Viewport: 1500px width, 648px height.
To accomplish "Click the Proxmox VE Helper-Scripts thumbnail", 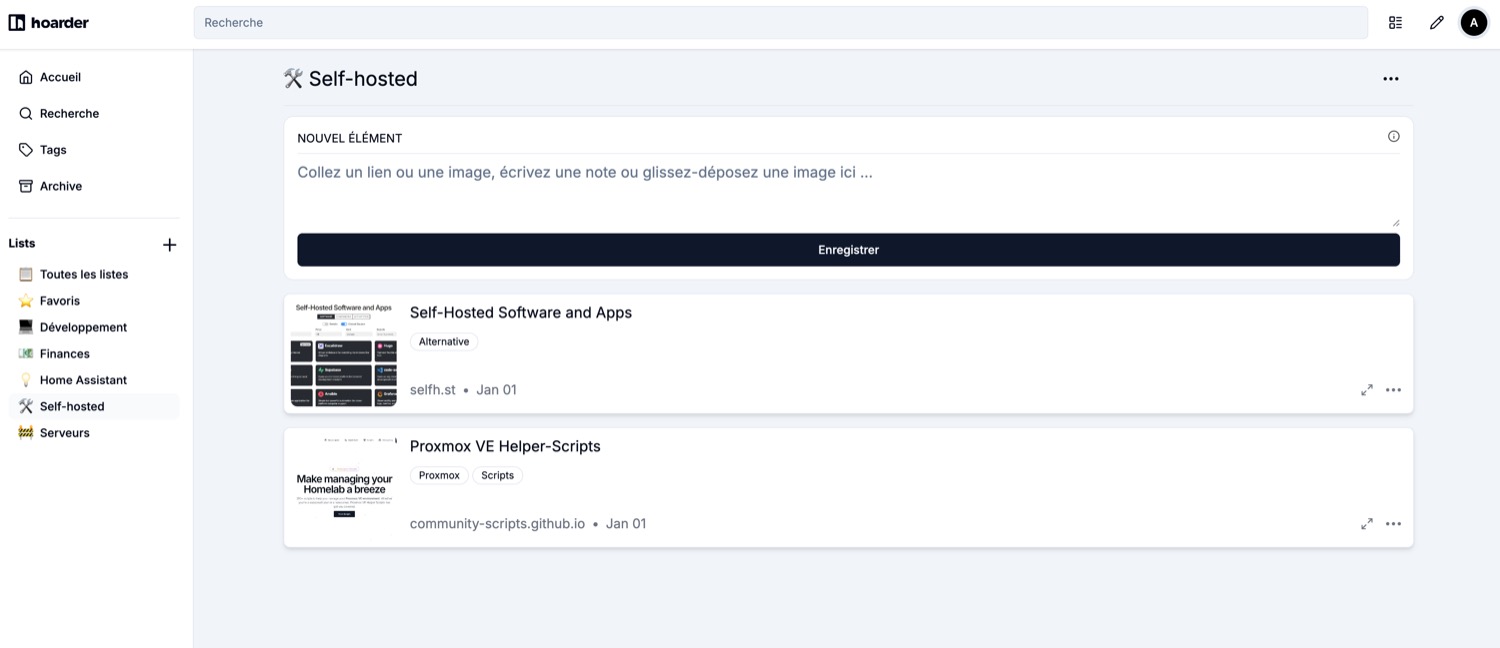I will (343, 487).
